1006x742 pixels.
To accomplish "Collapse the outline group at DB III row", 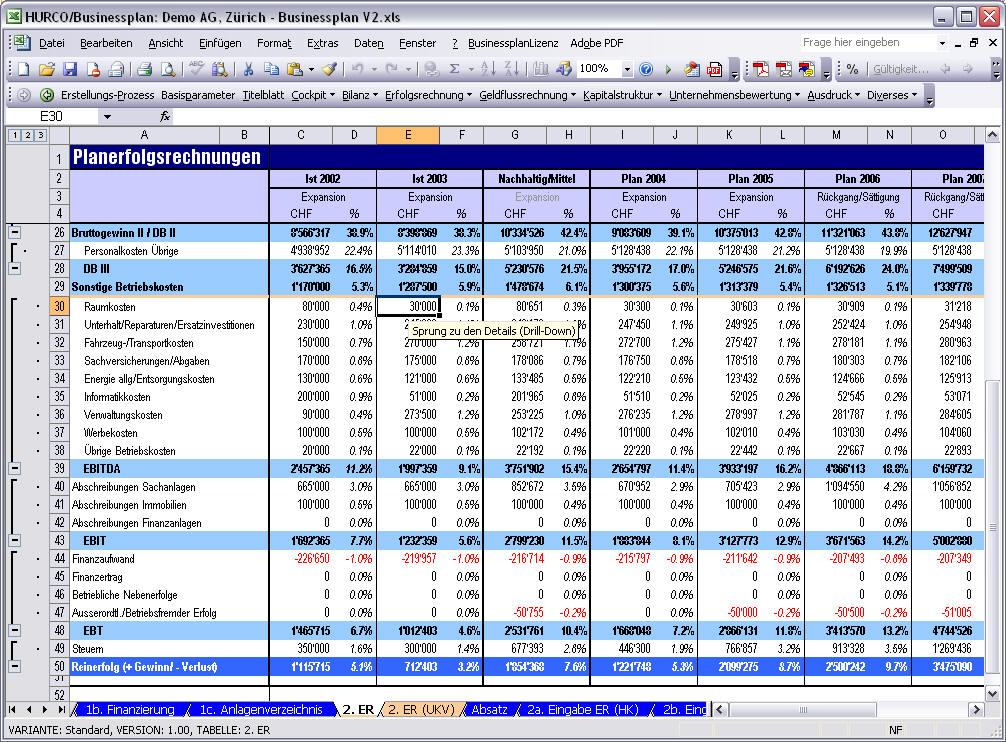I will tap(14, 268).
